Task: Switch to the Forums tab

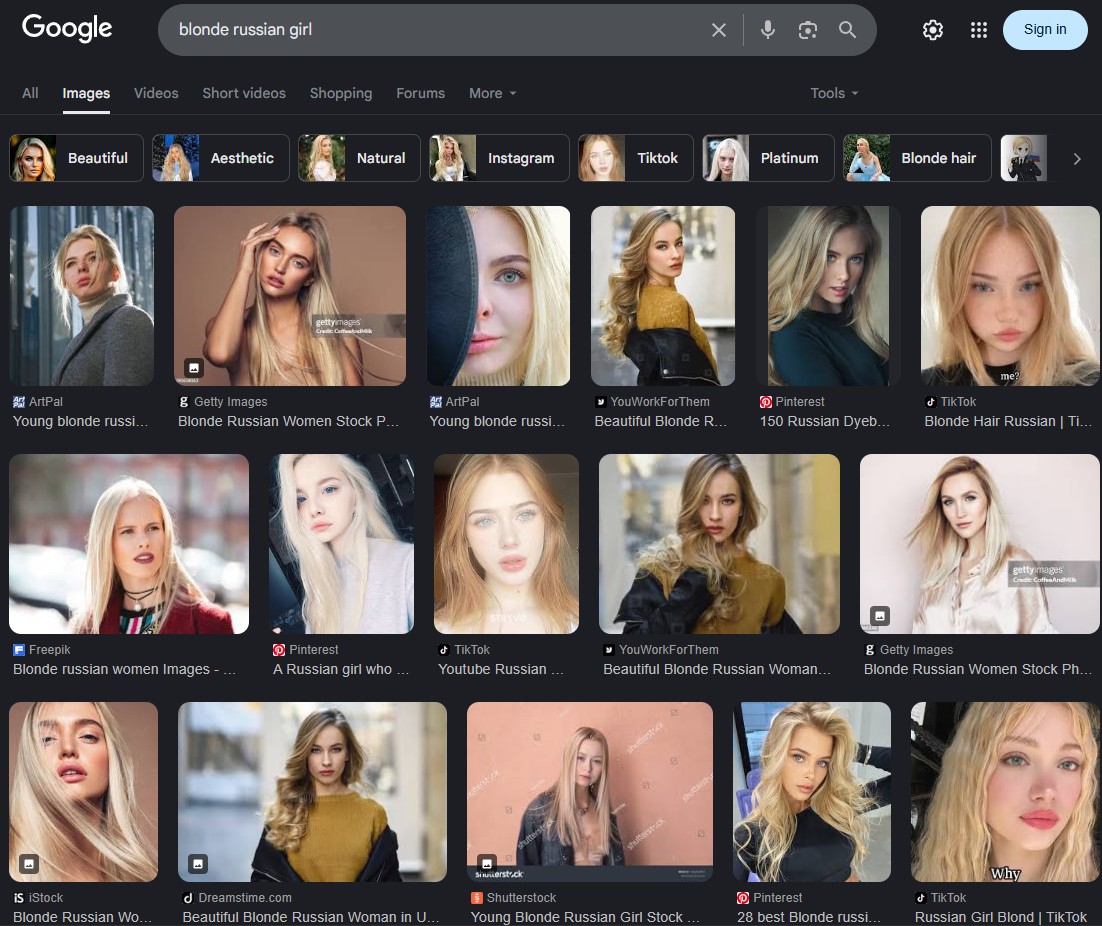Action: (x=420, y=93)
